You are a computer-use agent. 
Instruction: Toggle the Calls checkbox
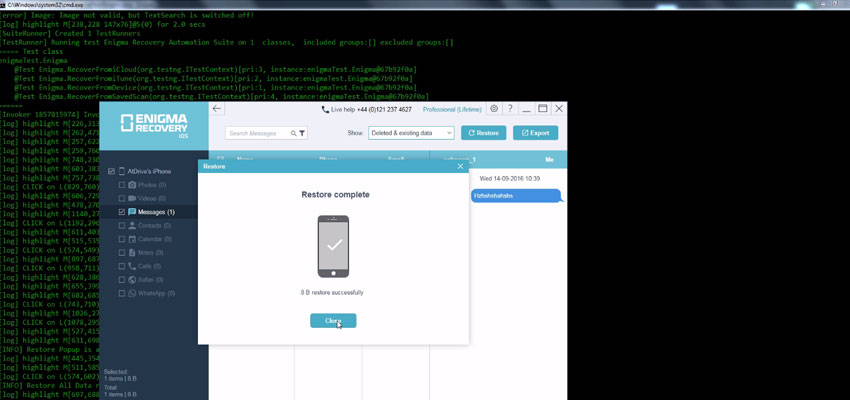click(121, 266)
